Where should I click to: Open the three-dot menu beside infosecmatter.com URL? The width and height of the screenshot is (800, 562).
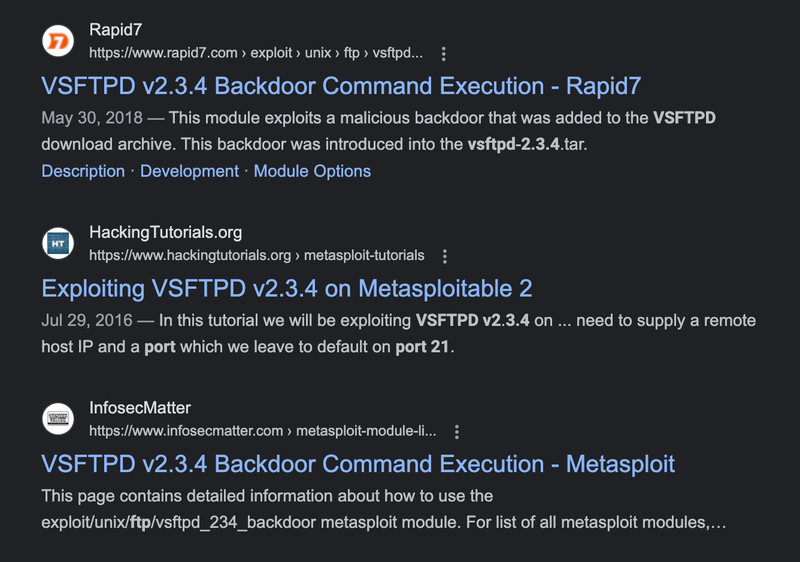click(457, 432)
